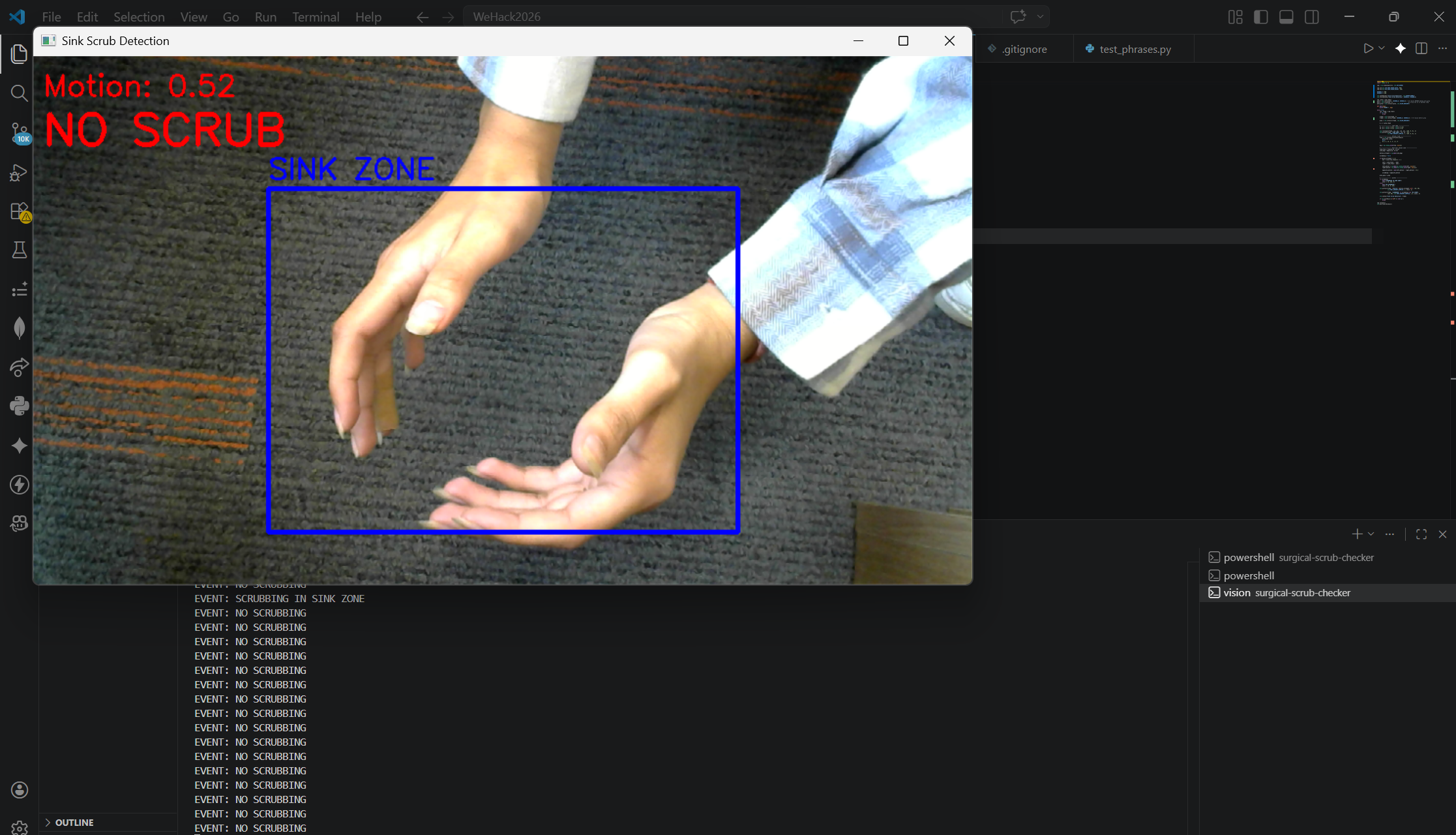Open the Accounts icon in activity bar
The width and height of the screenshot is (1456, 835).
19,790
